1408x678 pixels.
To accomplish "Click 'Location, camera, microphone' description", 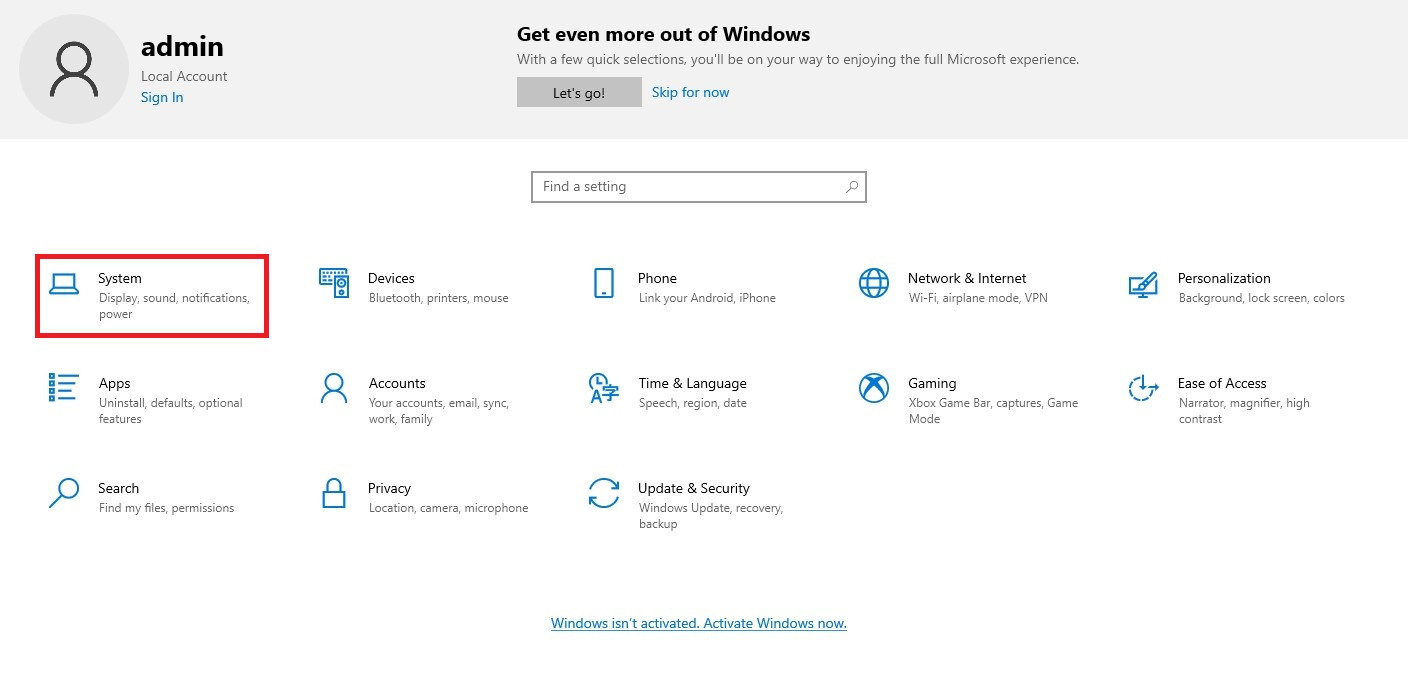I will [x=448, y=508].
